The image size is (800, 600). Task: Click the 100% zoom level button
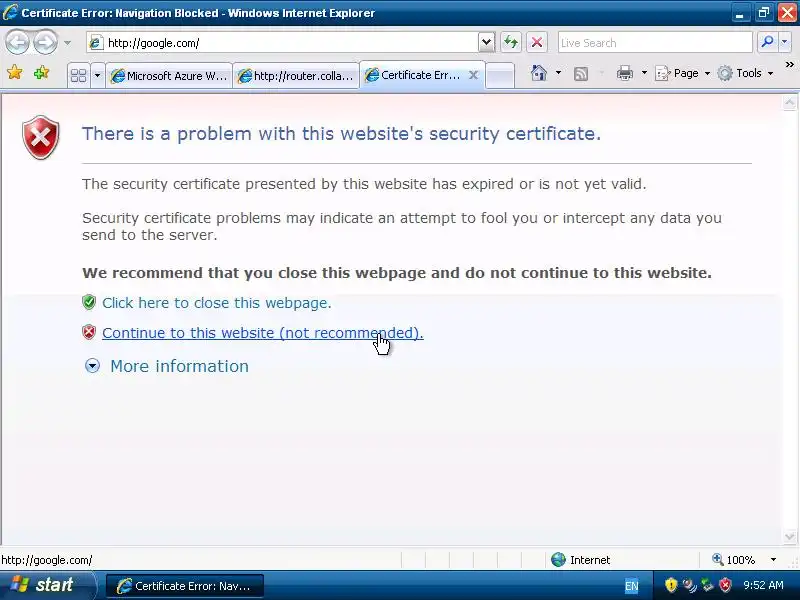pyautogui.click(x=733, y=560)
